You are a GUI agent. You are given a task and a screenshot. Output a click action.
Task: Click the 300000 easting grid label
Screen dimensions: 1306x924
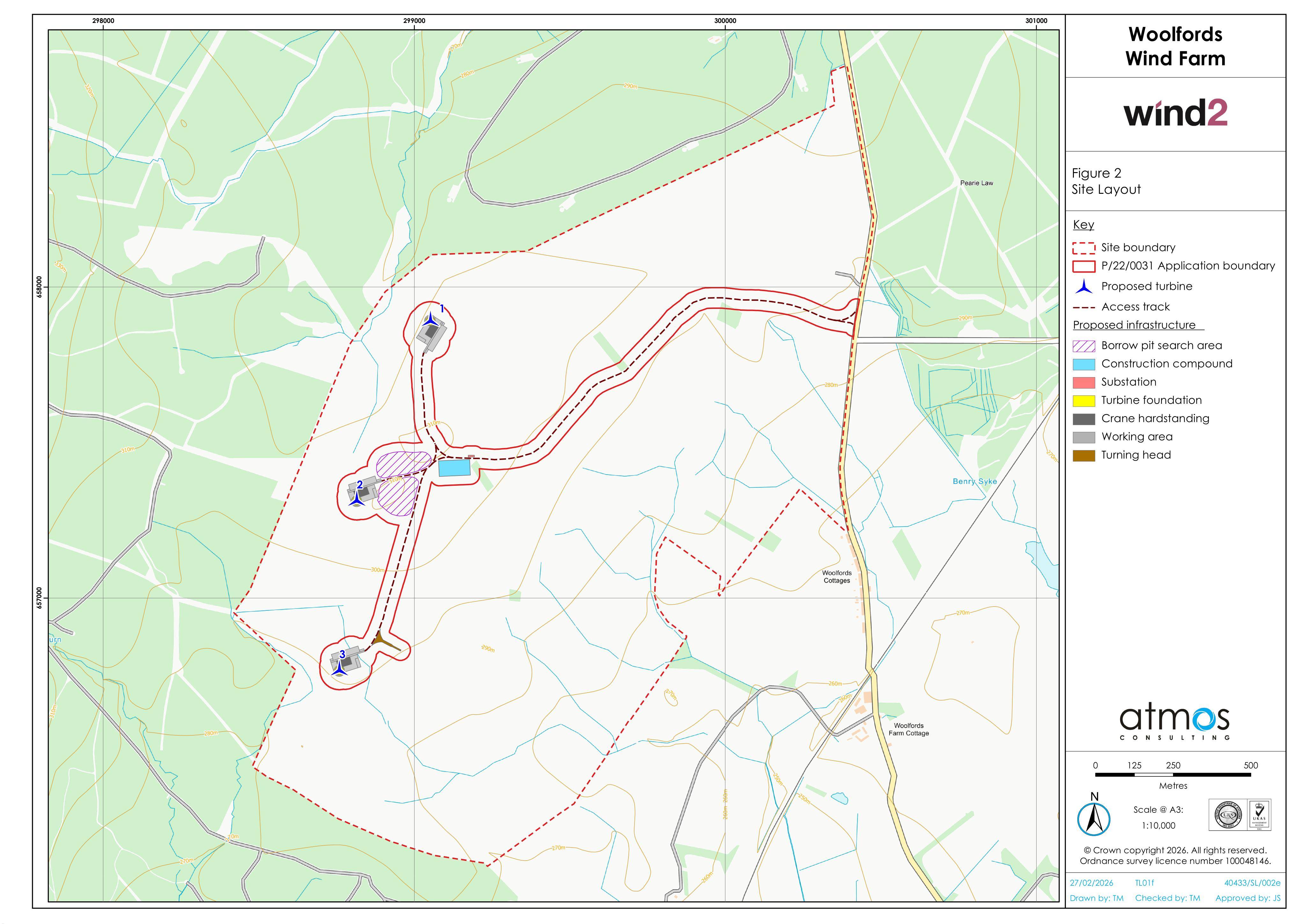tap(725, 20)
